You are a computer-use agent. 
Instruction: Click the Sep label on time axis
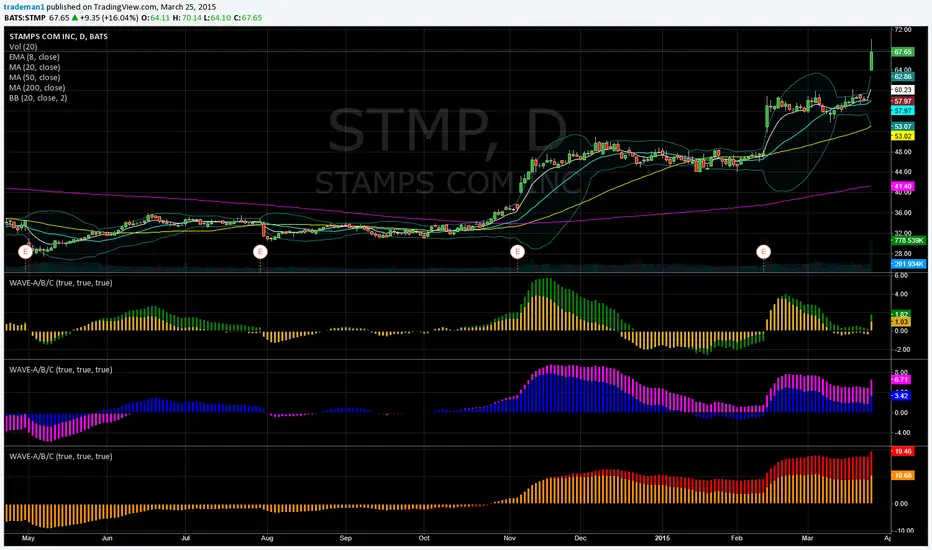[345, 538]
